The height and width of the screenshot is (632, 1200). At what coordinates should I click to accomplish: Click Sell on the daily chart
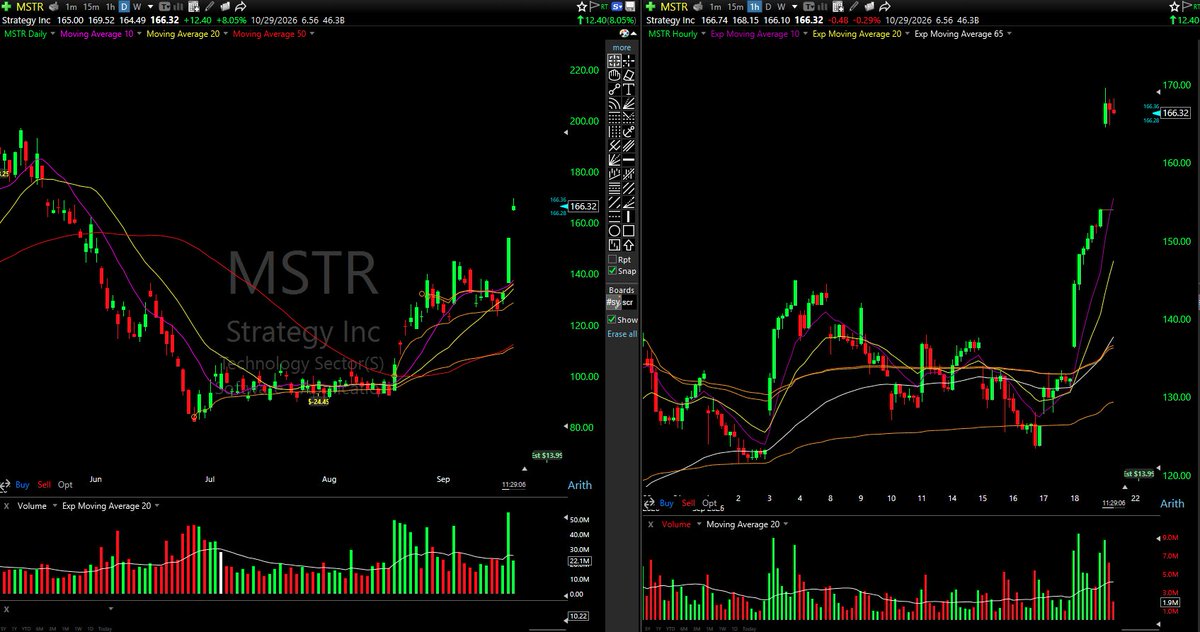coord(44,485)
